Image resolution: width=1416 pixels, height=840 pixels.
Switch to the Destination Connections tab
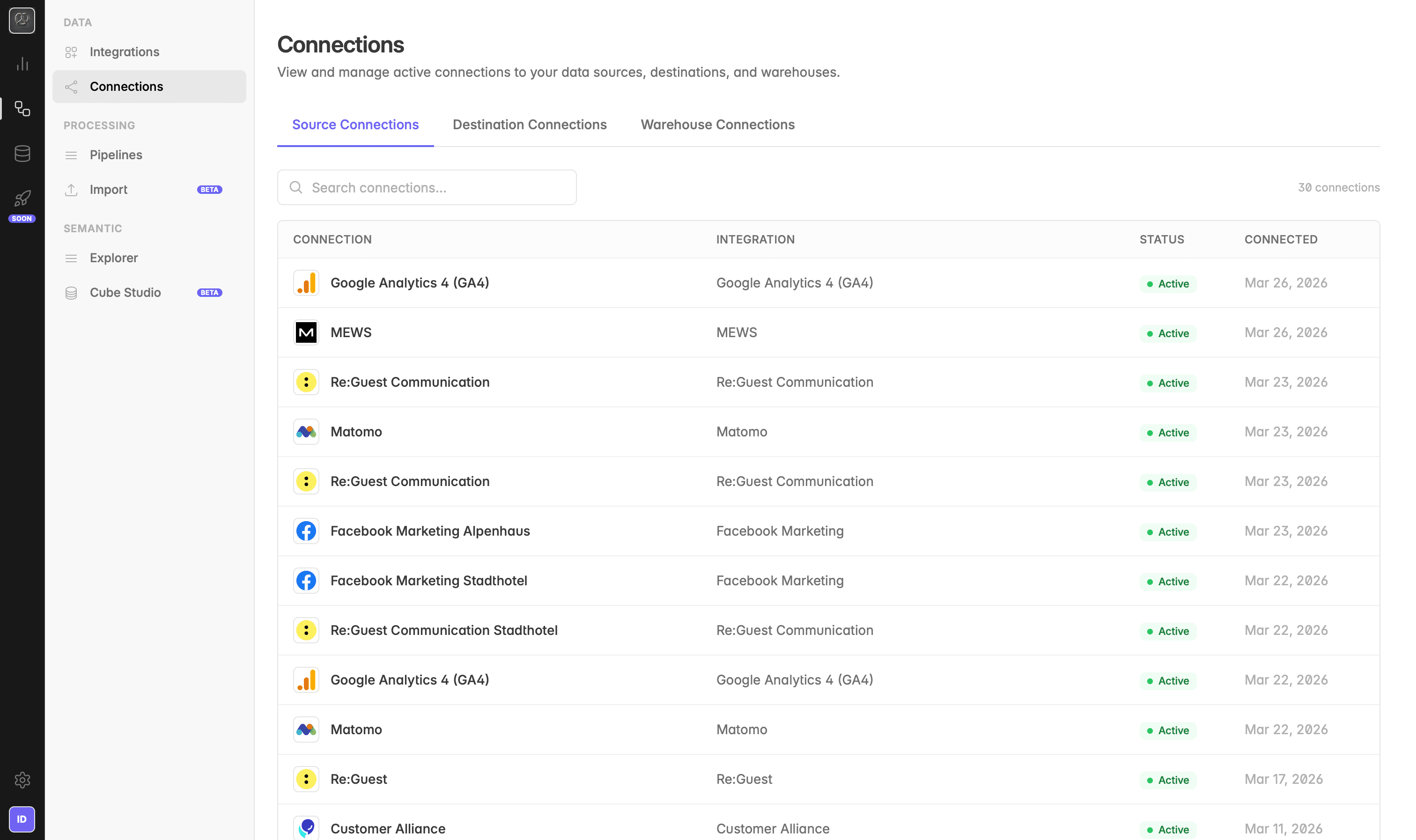530,125
